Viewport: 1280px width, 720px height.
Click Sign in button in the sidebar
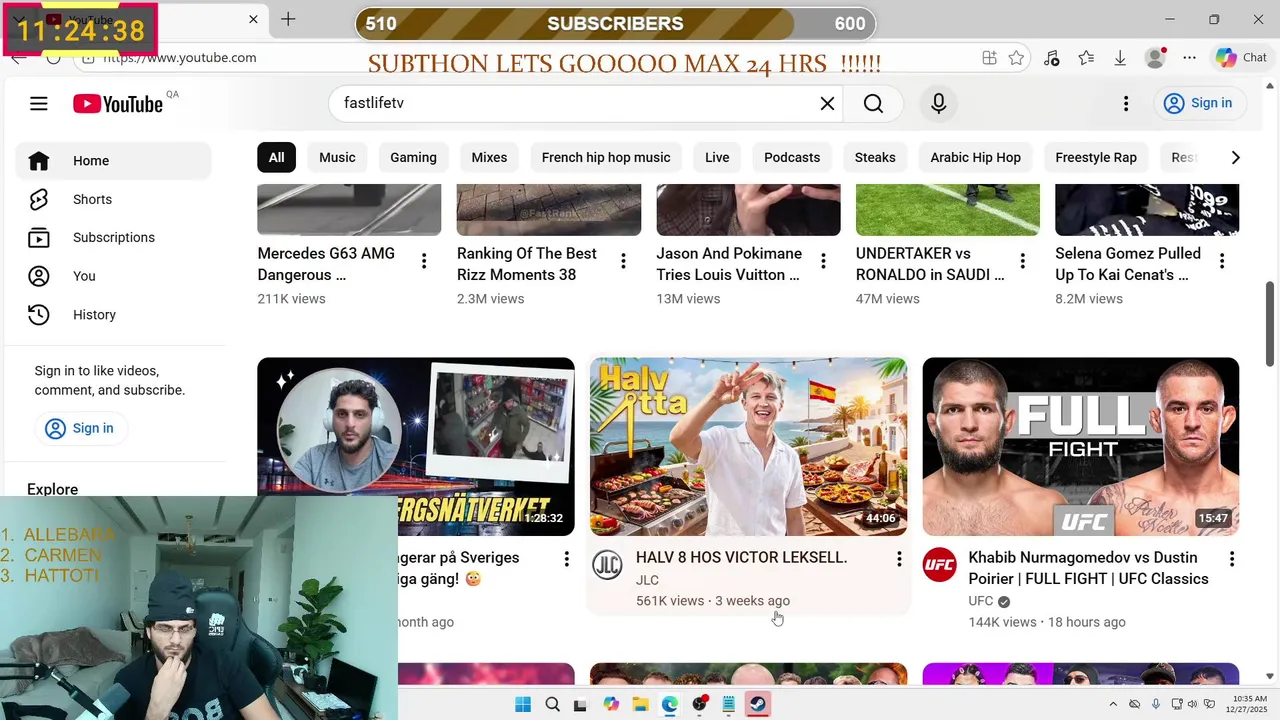[79, 428]
